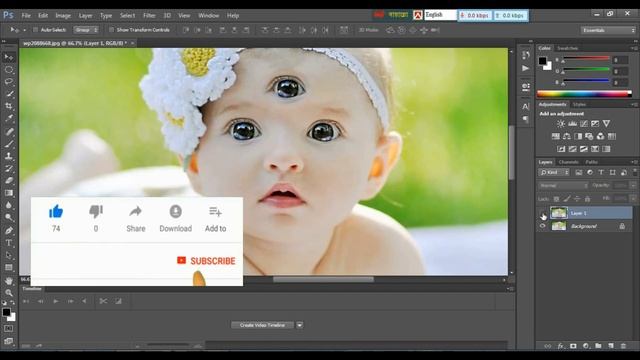Viewport: 640px width, 360px height.
Task: Open the File menu
Action: (x=26, y=16)
